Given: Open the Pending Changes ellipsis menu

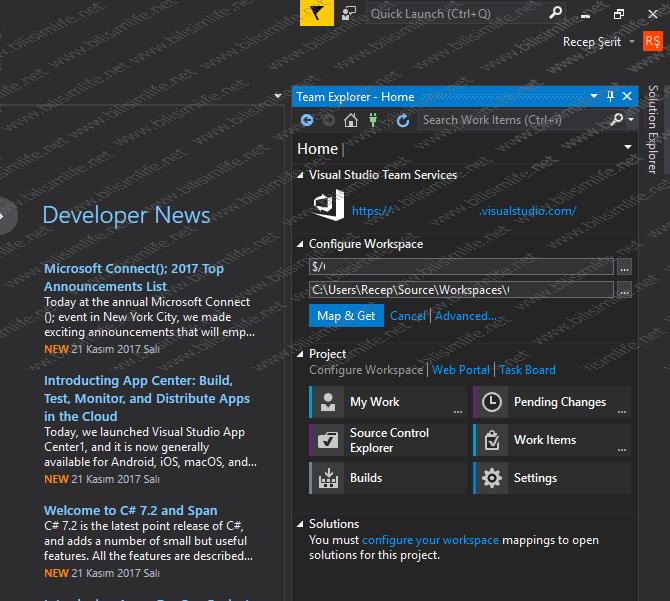Looking at the screenshot, I should click(x=622, y=412).
